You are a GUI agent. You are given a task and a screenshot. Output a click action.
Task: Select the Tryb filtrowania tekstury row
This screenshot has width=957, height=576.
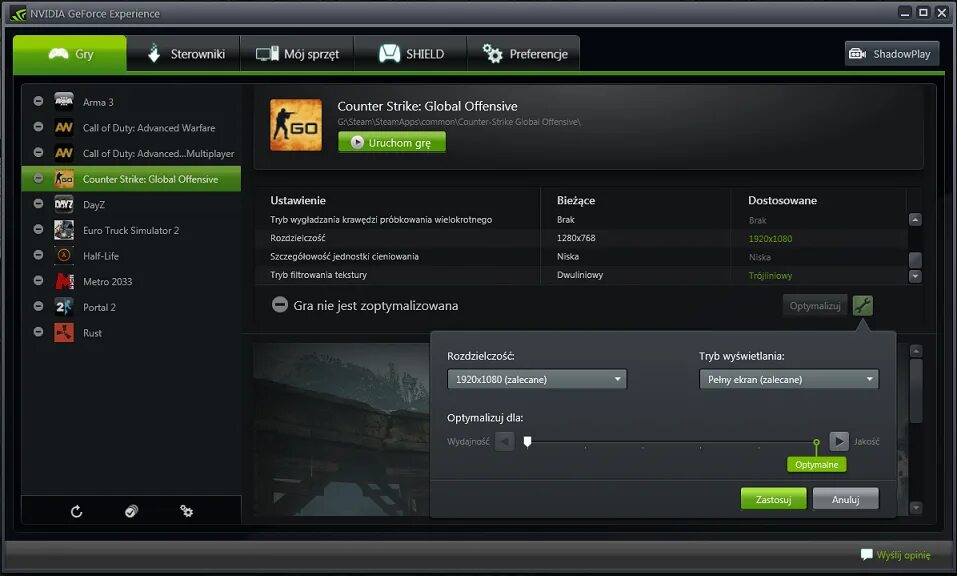click(581, 275)
